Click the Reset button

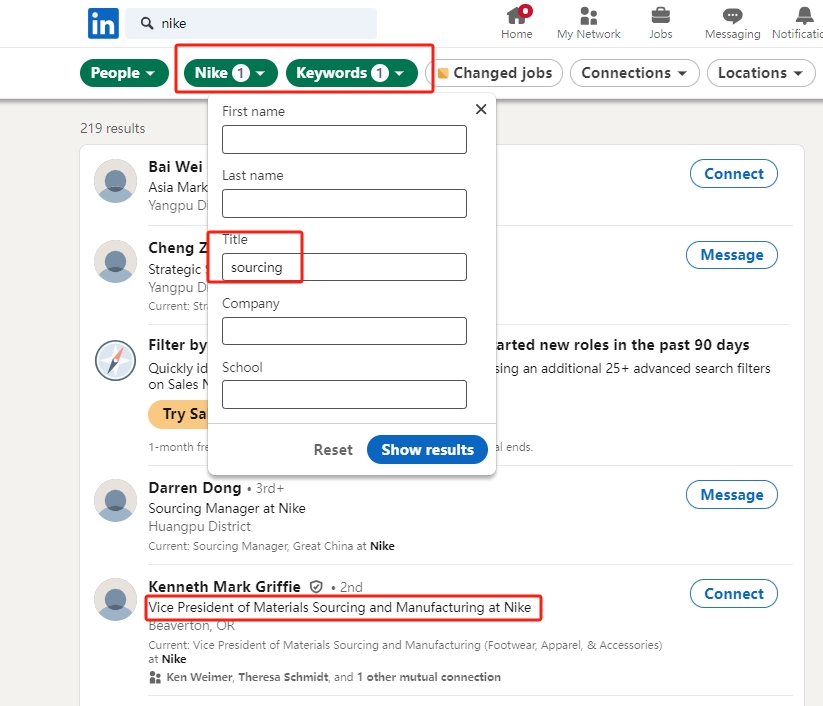pyautogui.click(x=333, y=450)
